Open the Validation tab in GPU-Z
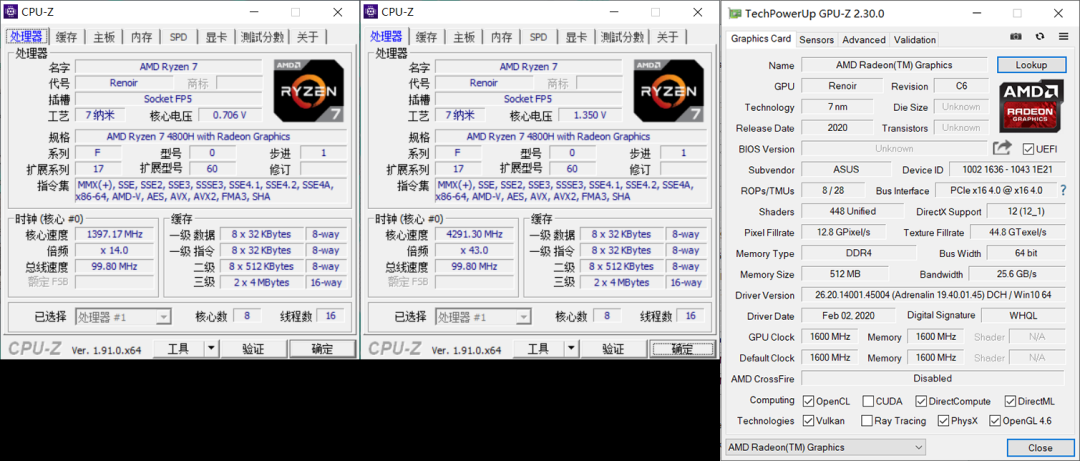Screen dimensions: 1080x461 click(915, 39)
